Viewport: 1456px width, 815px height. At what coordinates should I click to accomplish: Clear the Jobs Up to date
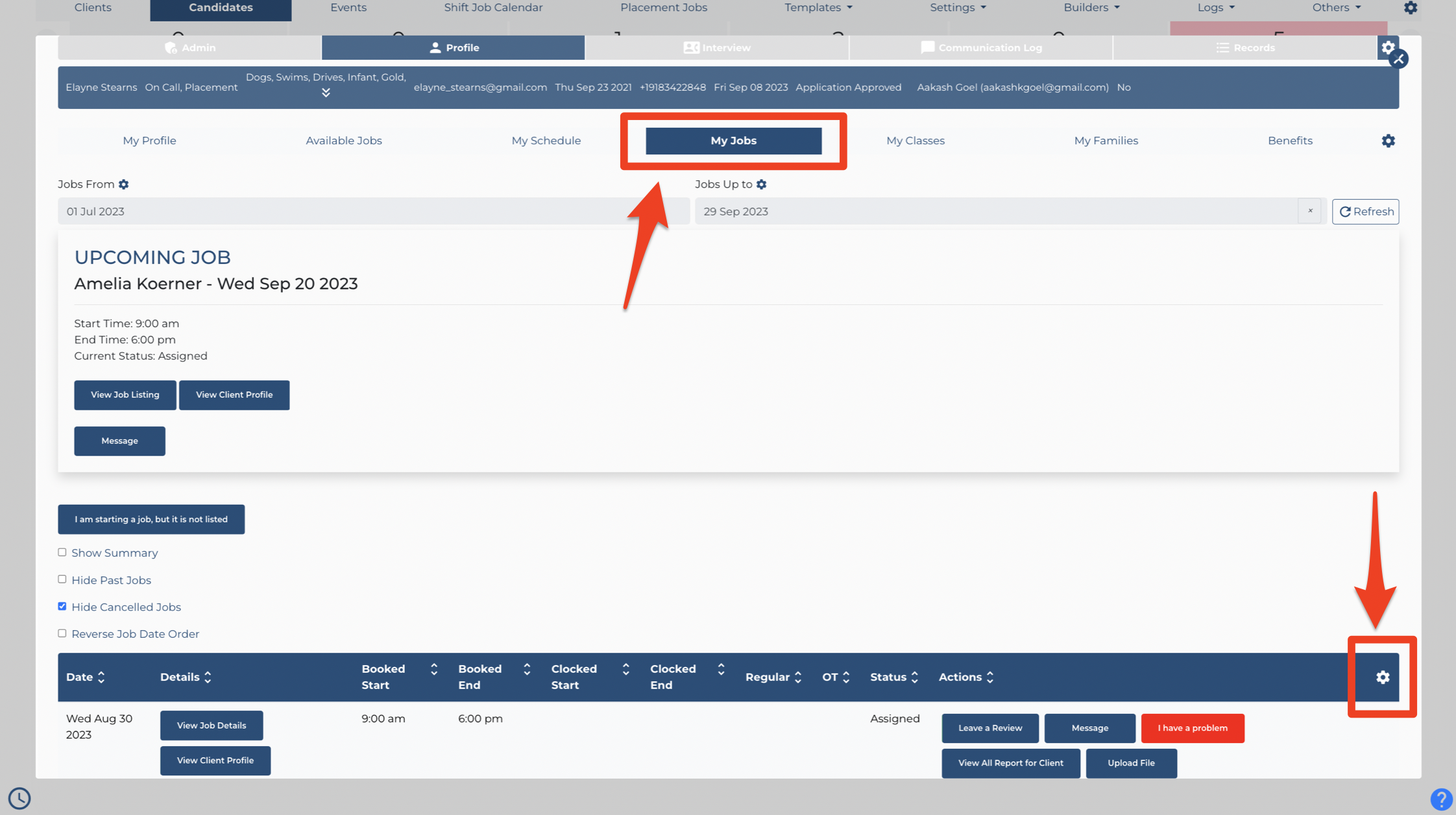(x=1310, y=211)
